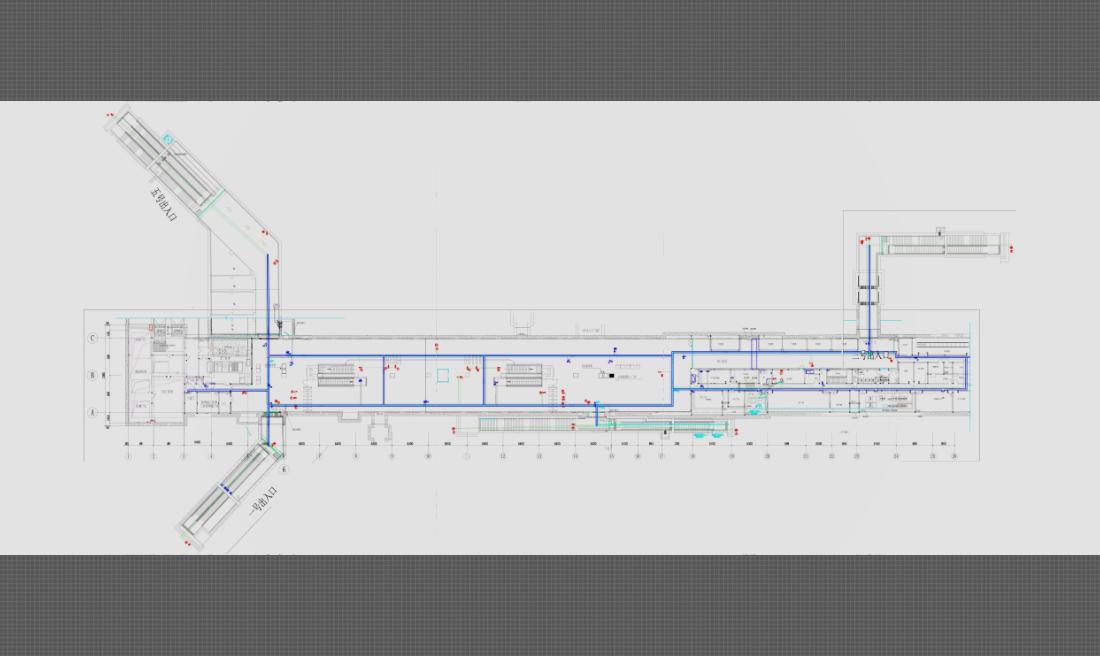Click the cyan marker at top-left stairway

(168, 139)
